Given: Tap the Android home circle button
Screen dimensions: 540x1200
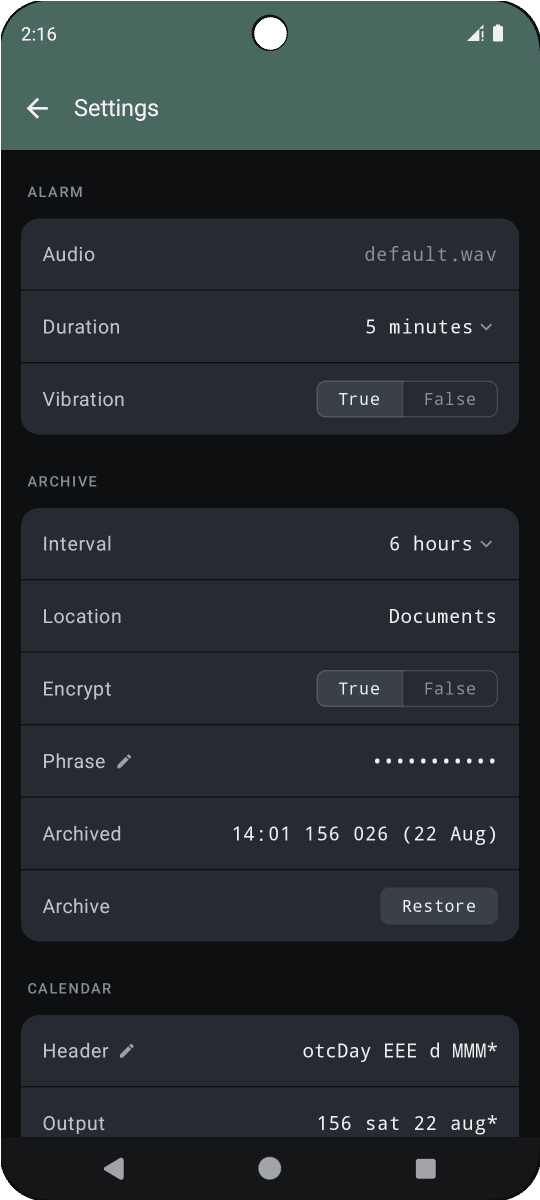Looking at the screenshot, I should [270, 1168].
